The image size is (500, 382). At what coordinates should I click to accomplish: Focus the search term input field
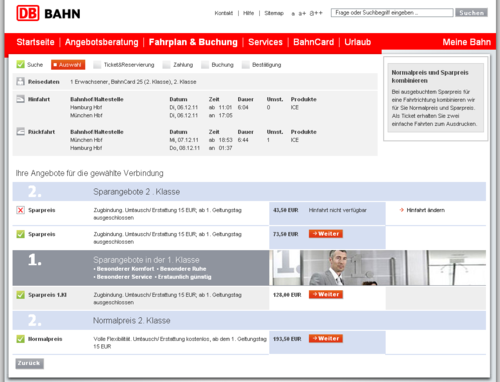[392, 13]
